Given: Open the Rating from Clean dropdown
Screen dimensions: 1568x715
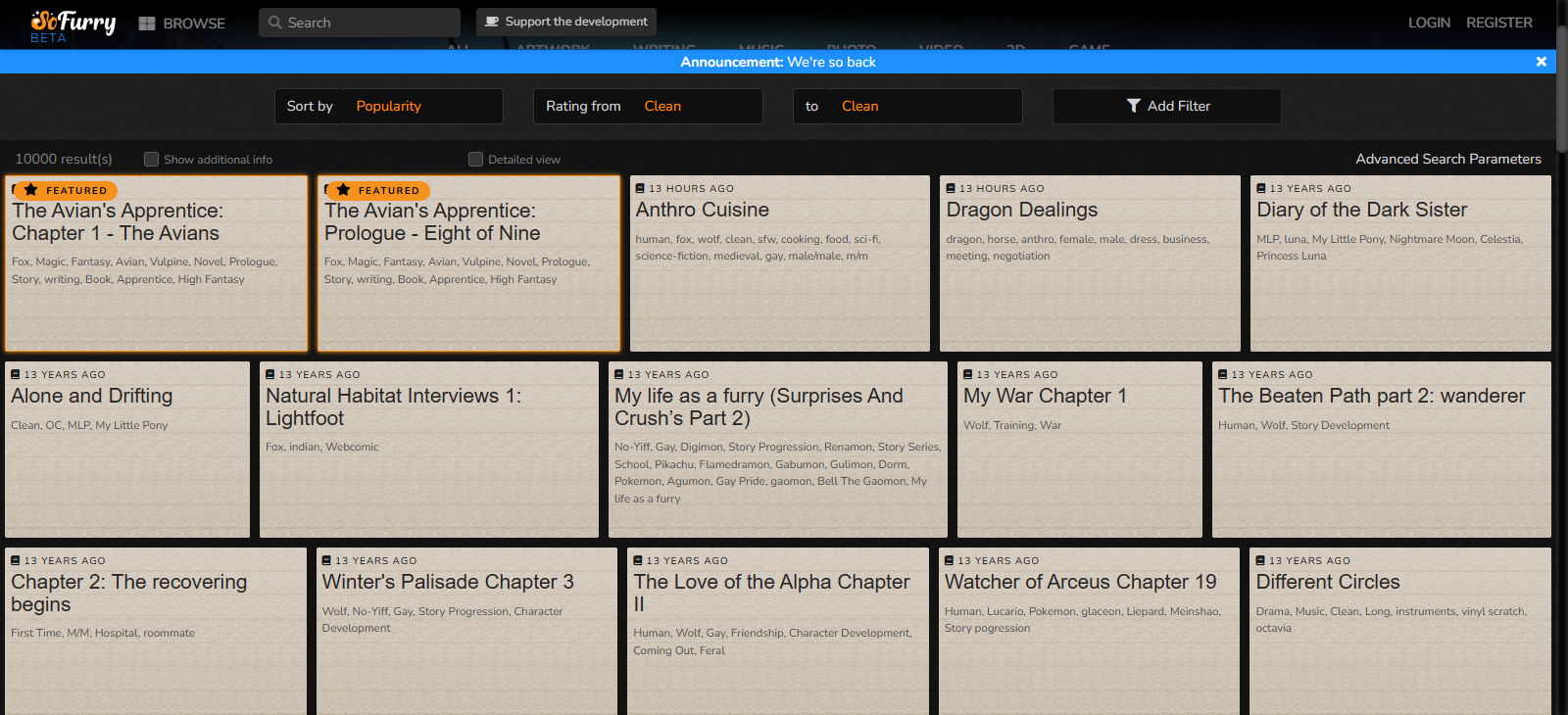Looking at the screenshot, I should pos(696,106).
